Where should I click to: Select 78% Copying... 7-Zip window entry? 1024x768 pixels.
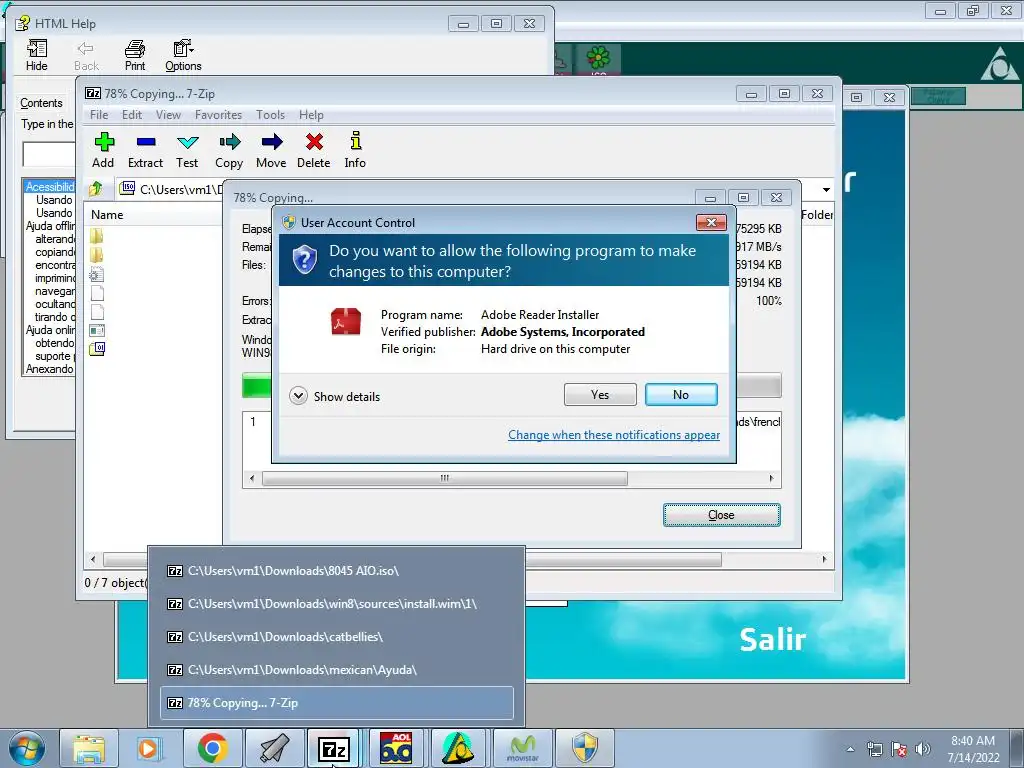[337, 703]
